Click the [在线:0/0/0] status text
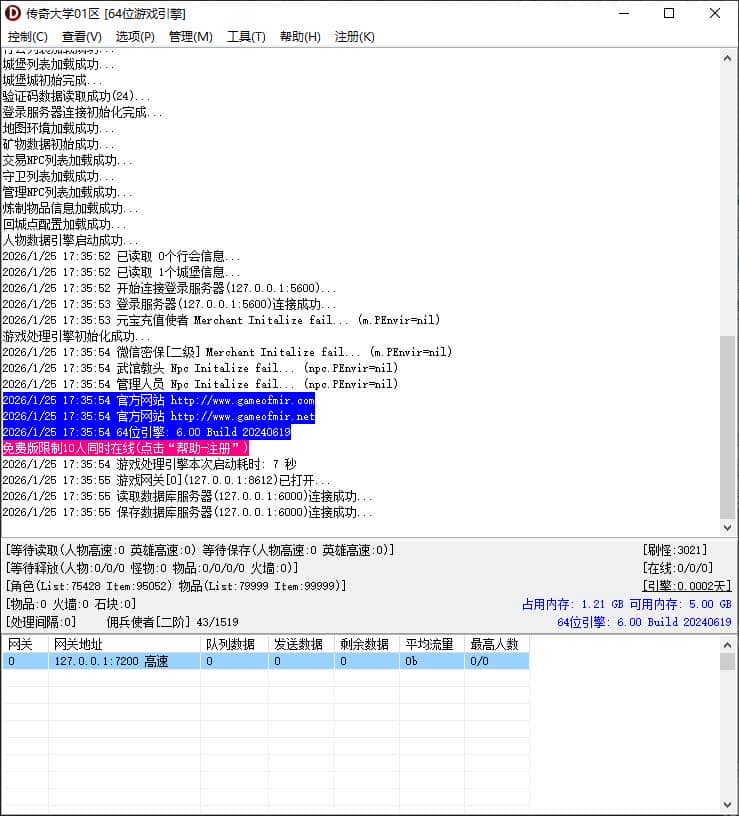This screenshot has width=739, height=816. coord(678,568)
